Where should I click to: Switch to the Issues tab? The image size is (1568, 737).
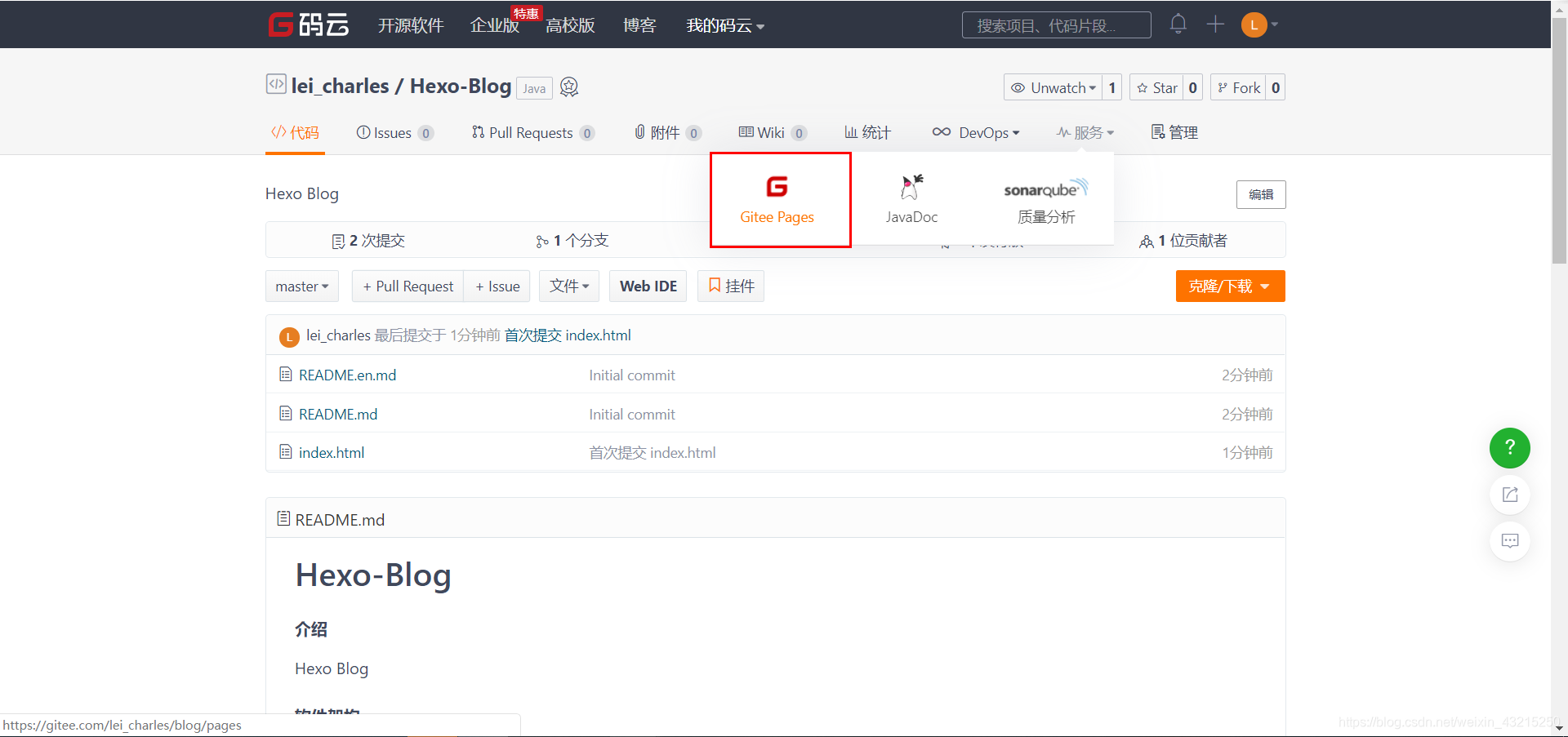click(x=395, y=132)
